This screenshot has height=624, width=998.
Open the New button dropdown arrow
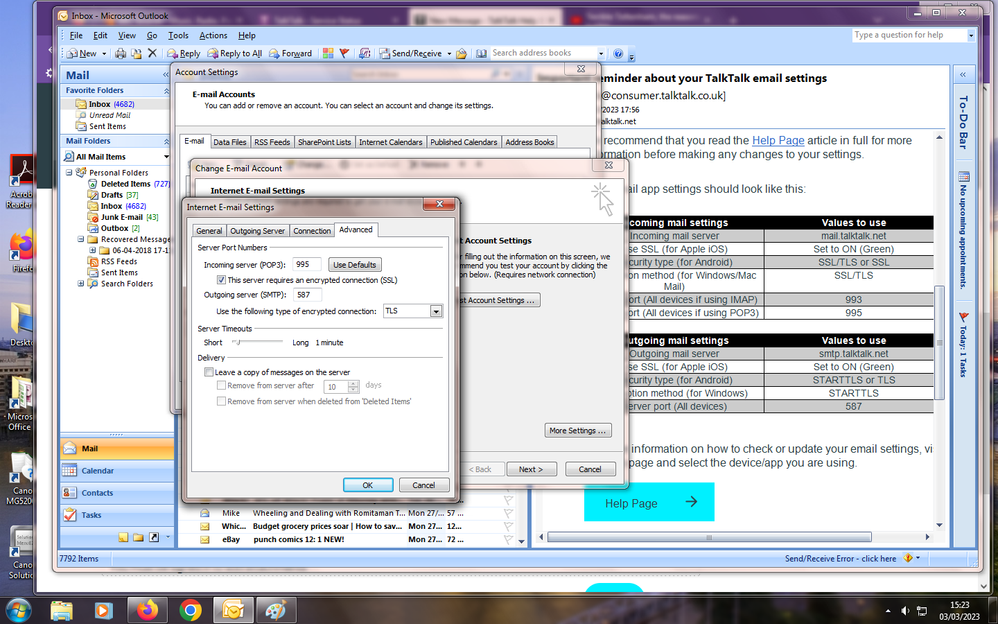click(x=104, y=53)
